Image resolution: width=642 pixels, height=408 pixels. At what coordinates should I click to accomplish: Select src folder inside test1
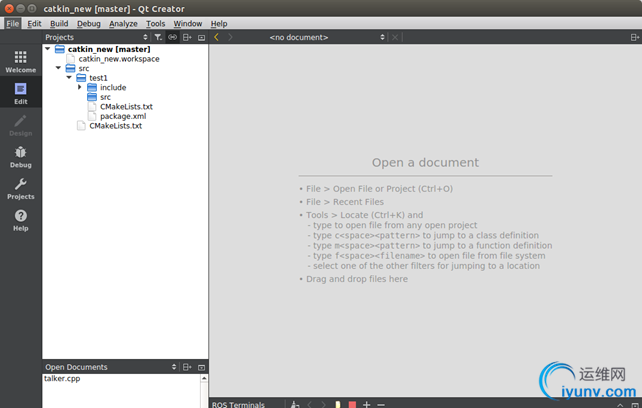click(x=105, y=97)
